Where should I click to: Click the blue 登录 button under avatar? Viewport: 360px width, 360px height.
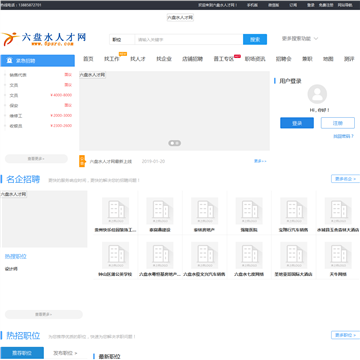pos(297,123)
